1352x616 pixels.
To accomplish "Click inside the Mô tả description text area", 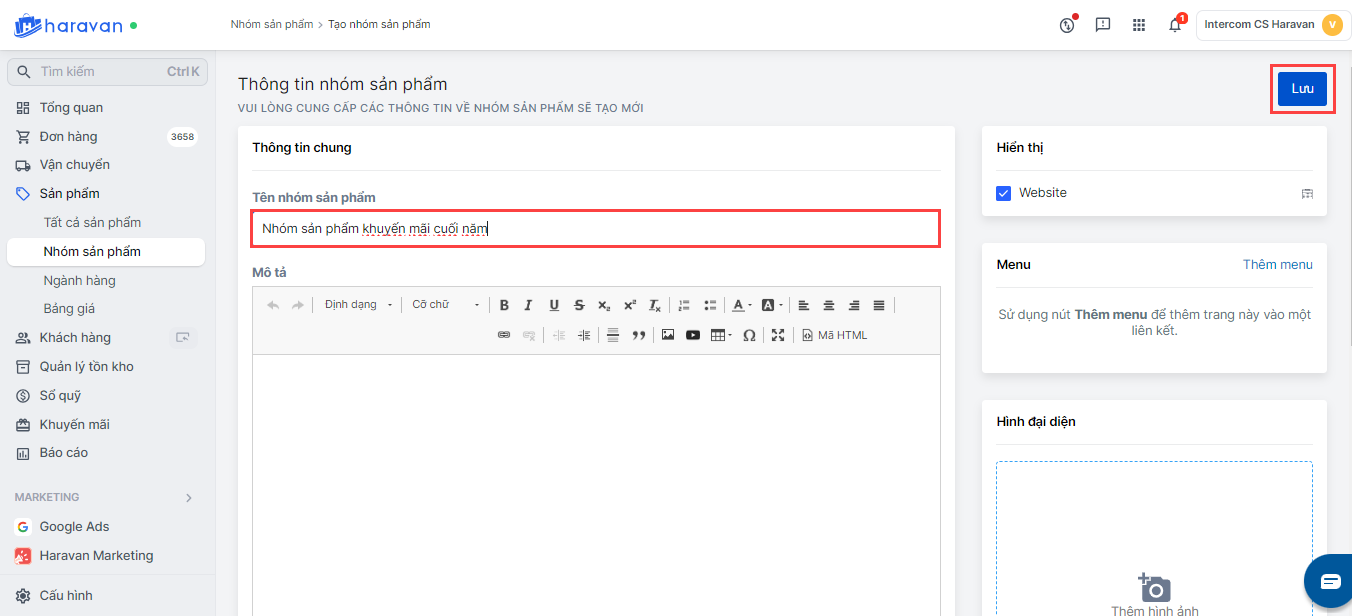I will coord(596,485).
